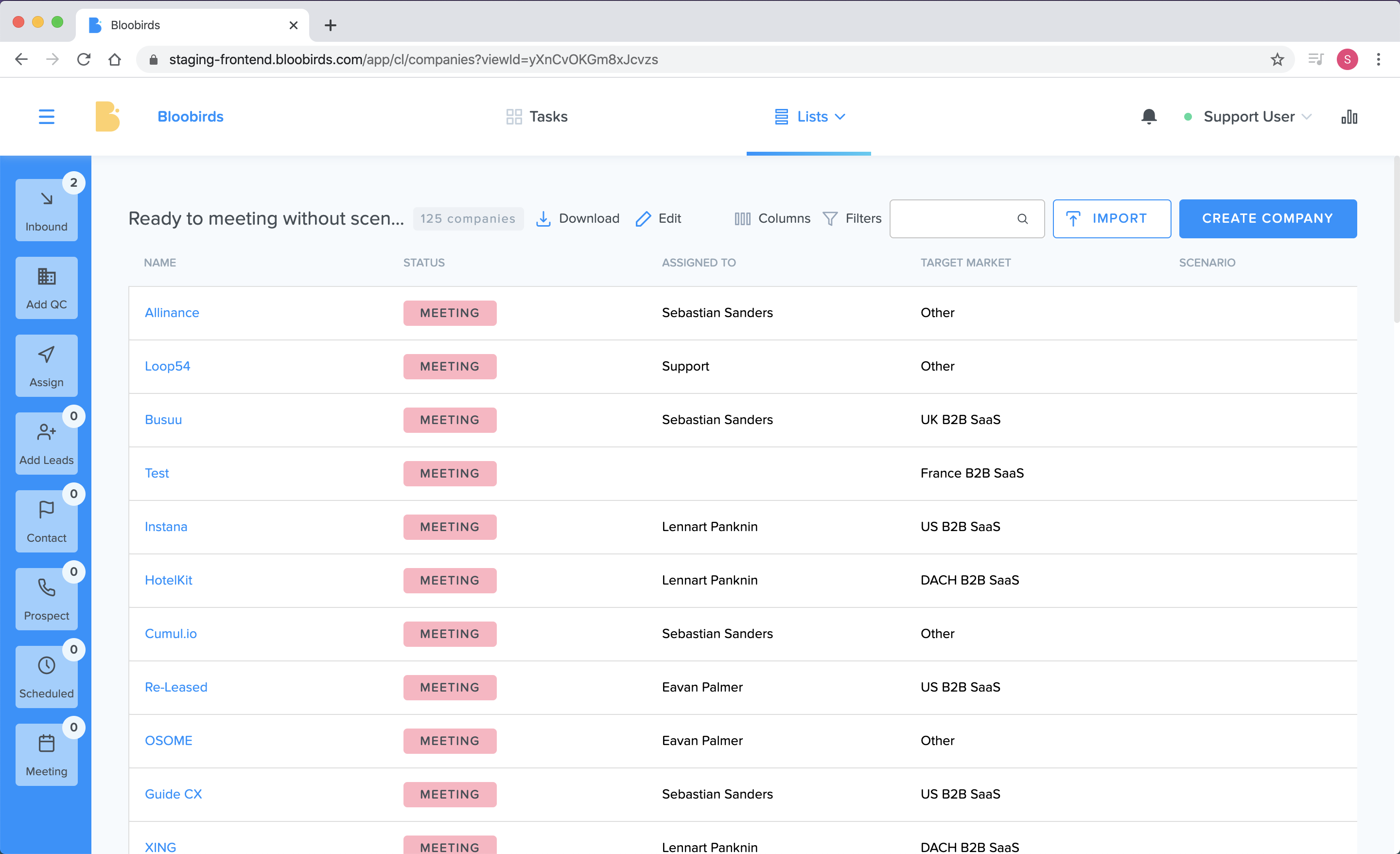
Task: Open the Instana company
Action: click(165, 527)
